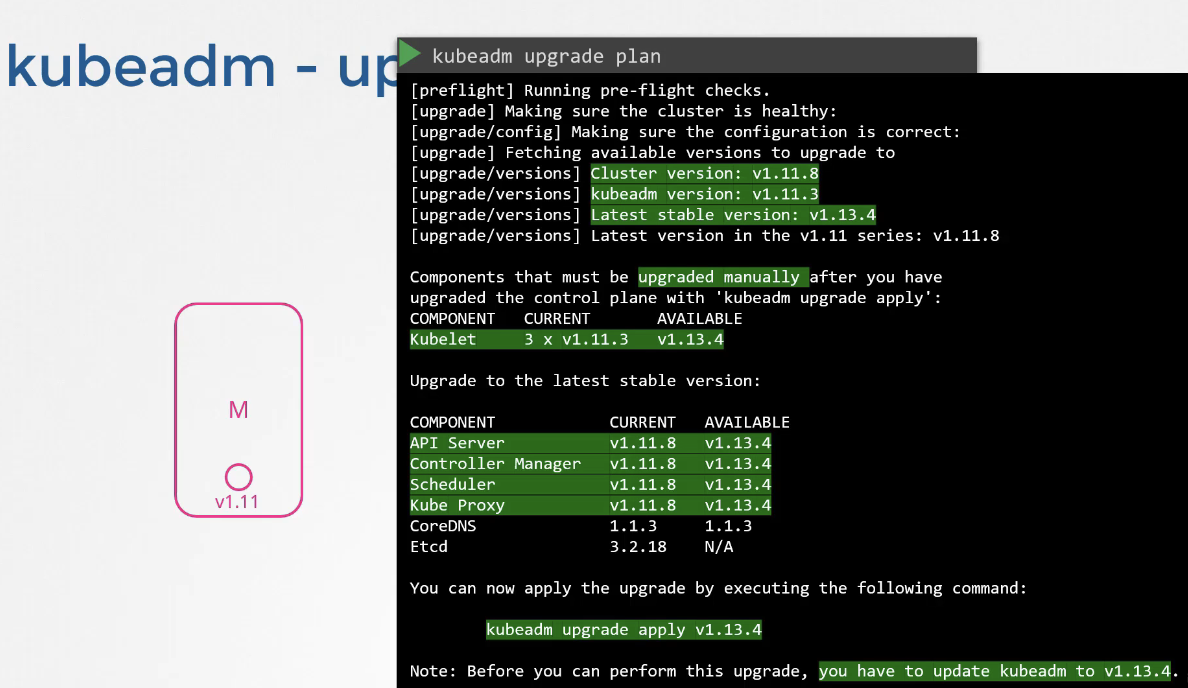Click '3 x v1.11.3' in the Kubelet row
Viewport: 1188px width, 688px height.
576,339
